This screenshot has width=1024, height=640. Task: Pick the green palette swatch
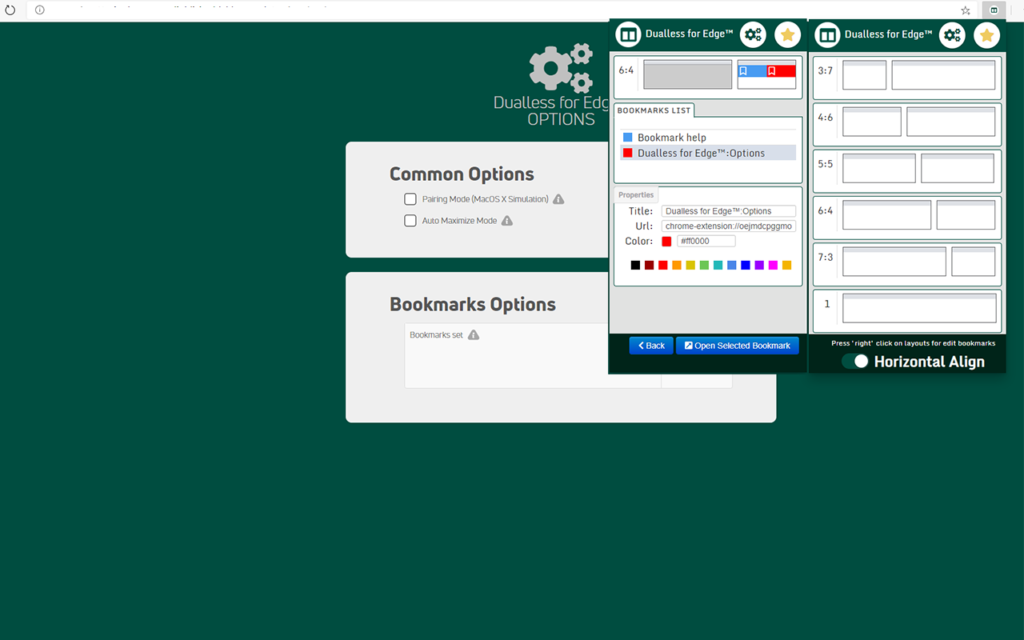click(x=704, y=265)
